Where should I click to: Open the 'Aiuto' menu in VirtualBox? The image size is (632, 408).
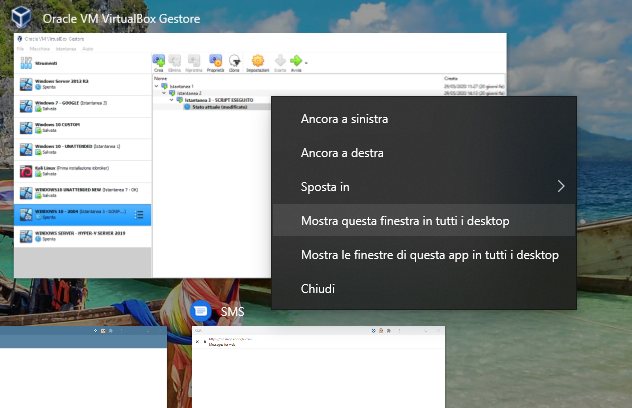coord(88,49)
